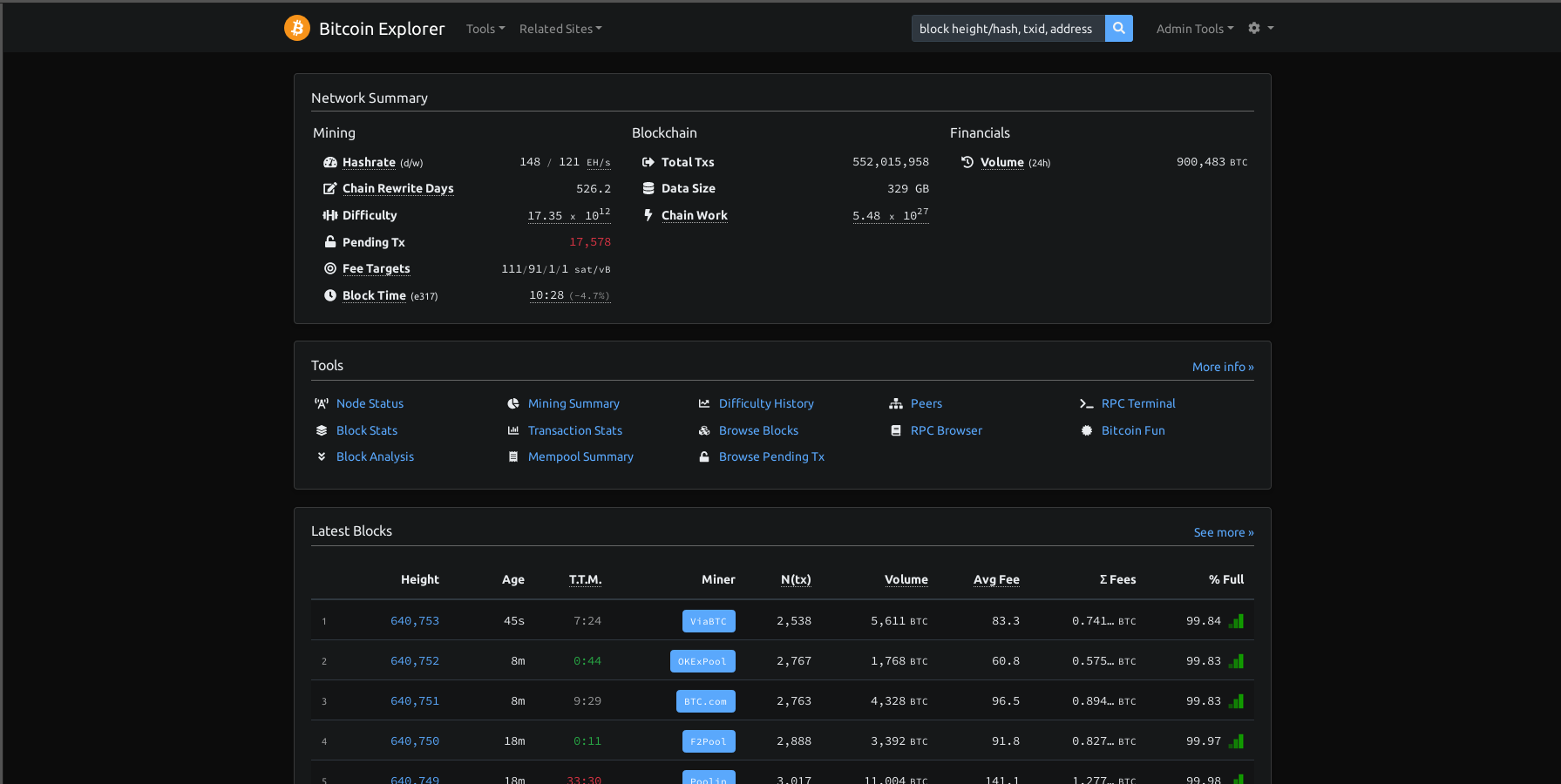Click the RPC Terminal prompt icon
The image size is (1561, 784).
1087,403
